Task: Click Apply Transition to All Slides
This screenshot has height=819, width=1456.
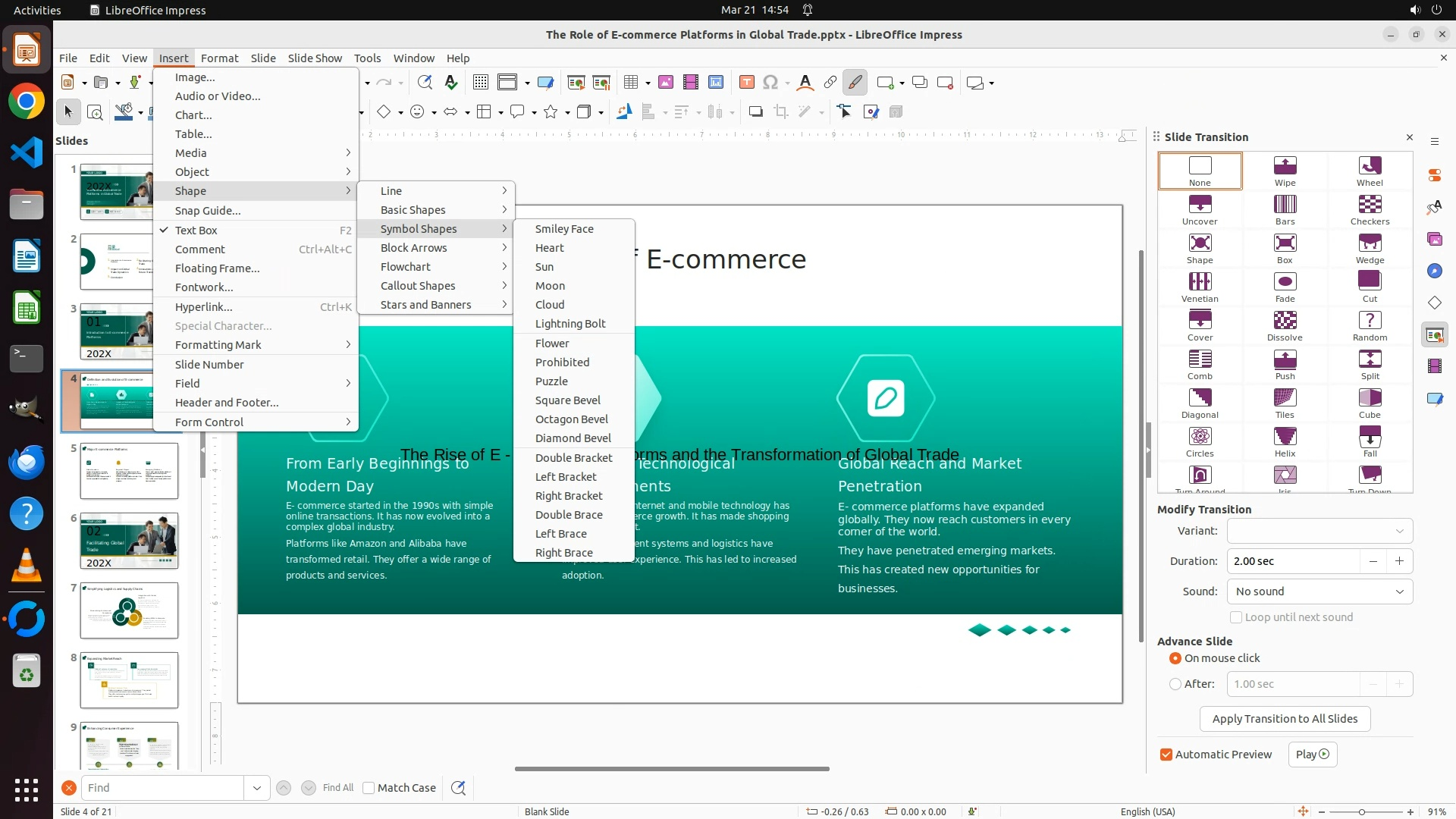Action: (x=1285, y=719)
